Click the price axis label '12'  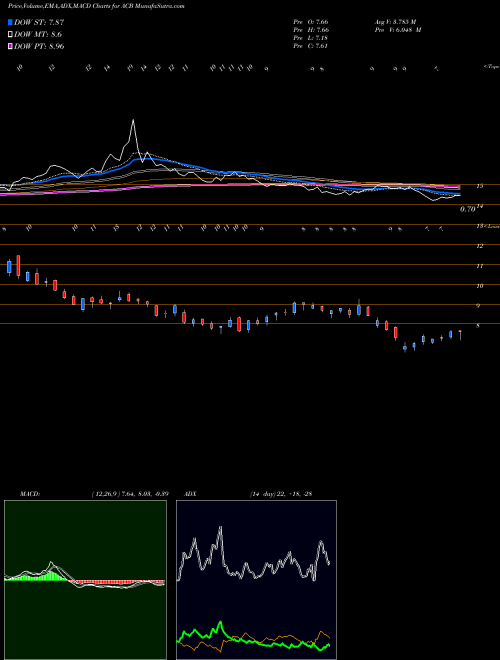[x=479, y=246]
